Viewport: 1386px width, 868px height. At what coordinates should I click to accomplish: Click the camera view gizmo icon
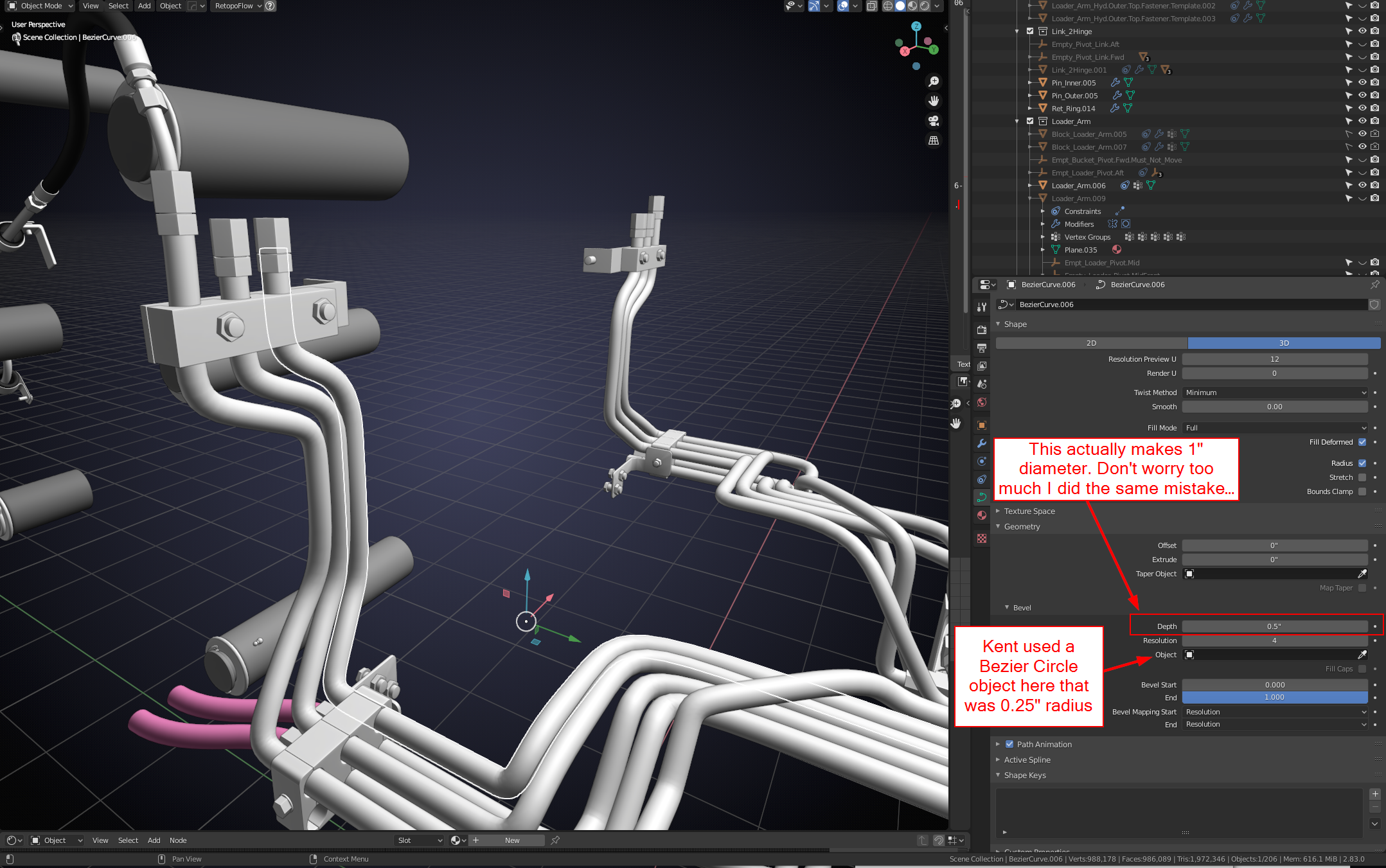click(x=934, y=121)
